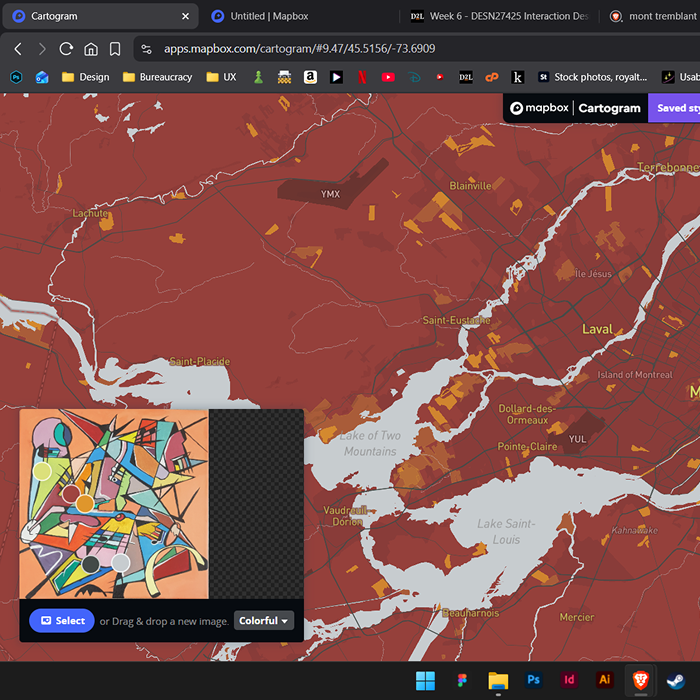The image size is (700, 700).
Task: Open the Netflix bookmark icon
Action: tap(362, 77)
